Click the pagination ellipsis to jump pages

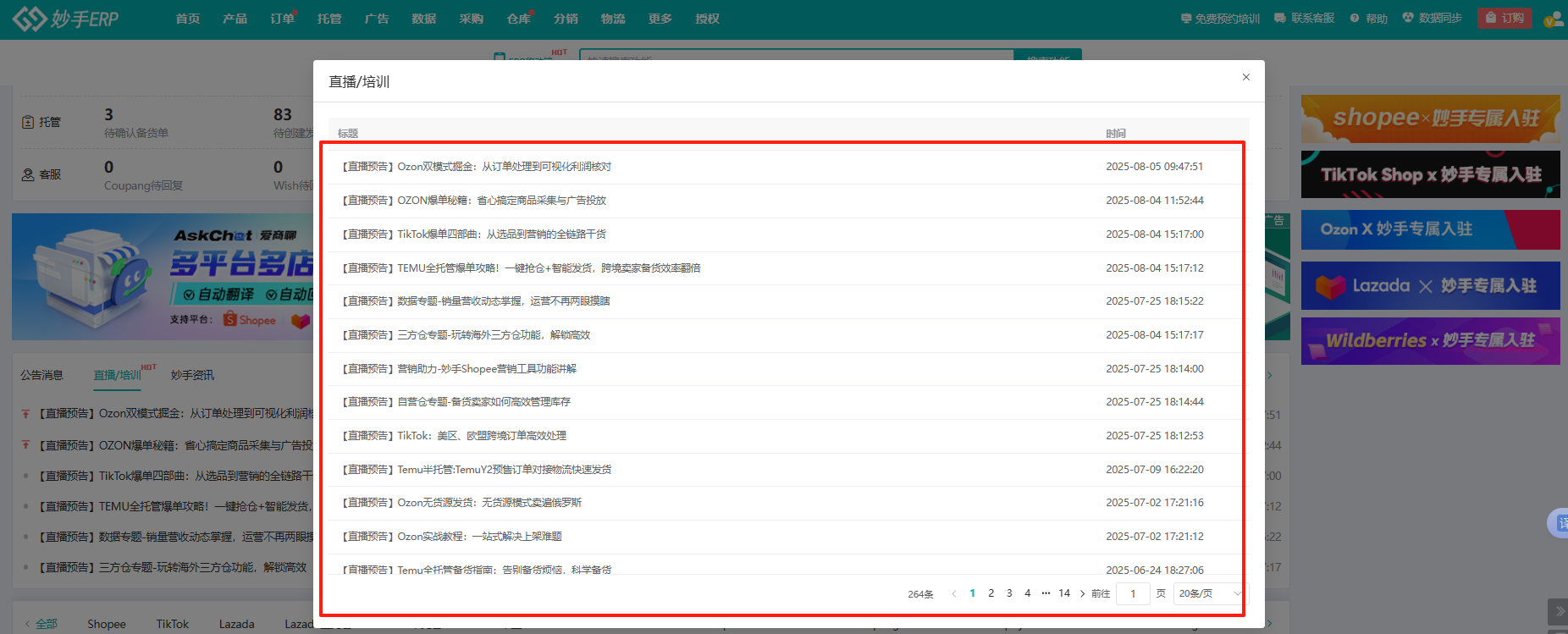1046,593
